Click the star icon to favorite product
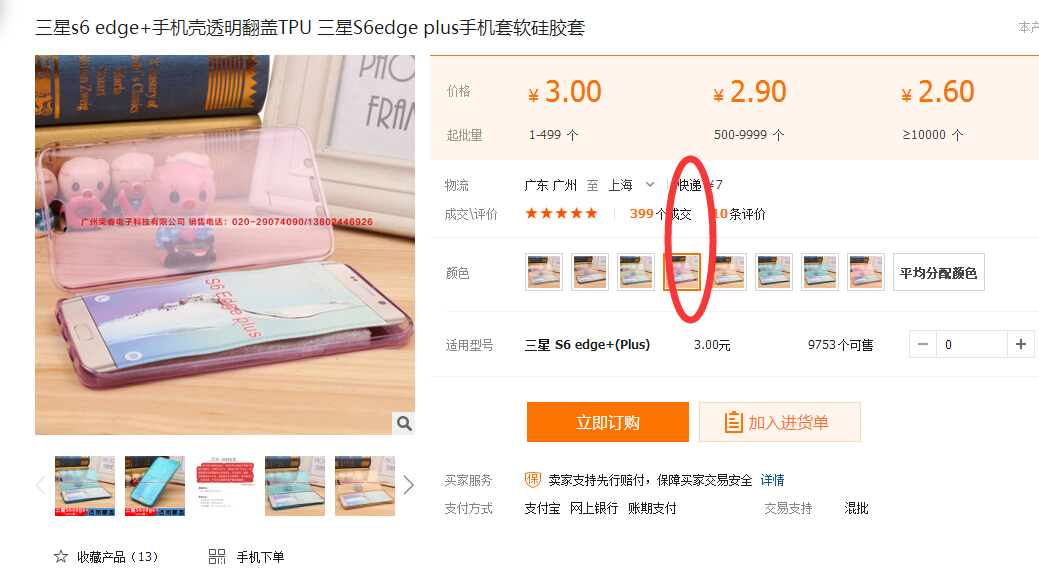Image resolution: width=1039 pixels, height=578 pixels. pos(61,557)
